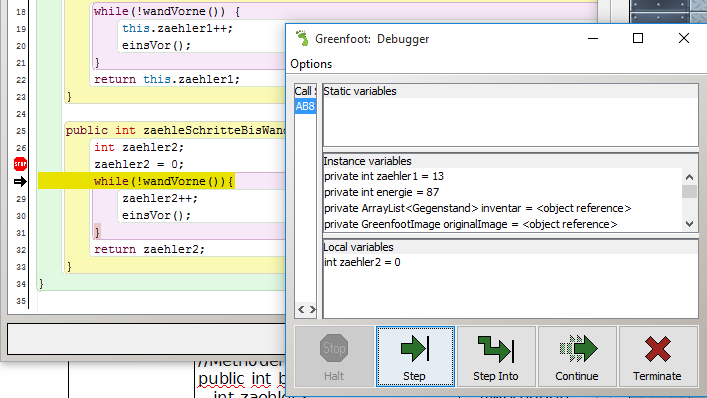Click the call stack scroll right arrow
The width and height of the screenshot is (707, 398).
coord(312,310)
